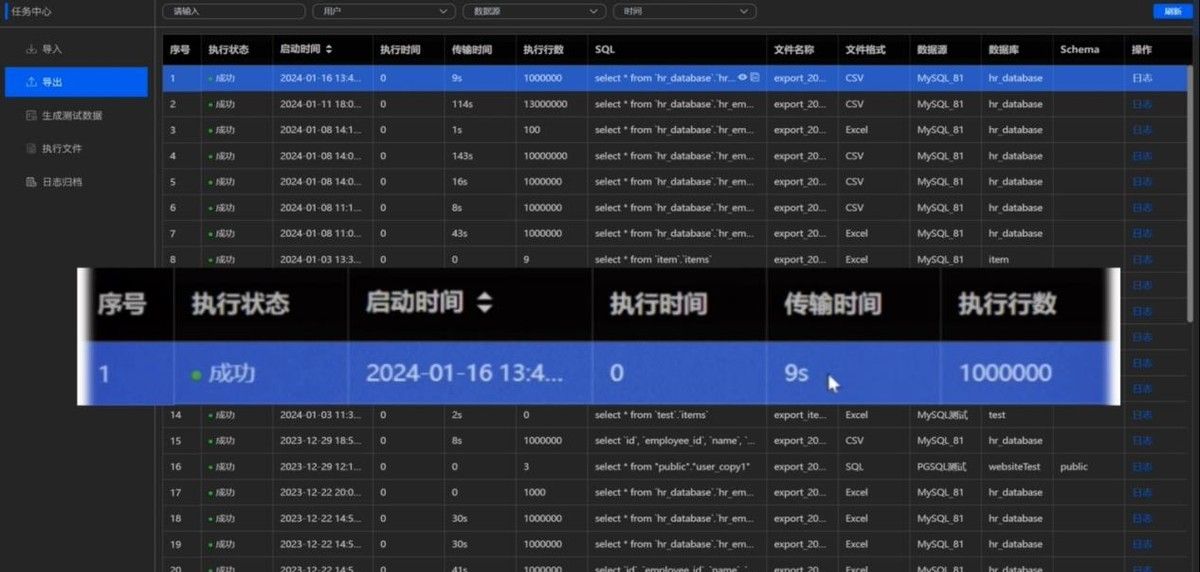Click the export (导出) upload icon in sidebar
Viewport: 1200px width, 572px height.
(x=32, y=82)
